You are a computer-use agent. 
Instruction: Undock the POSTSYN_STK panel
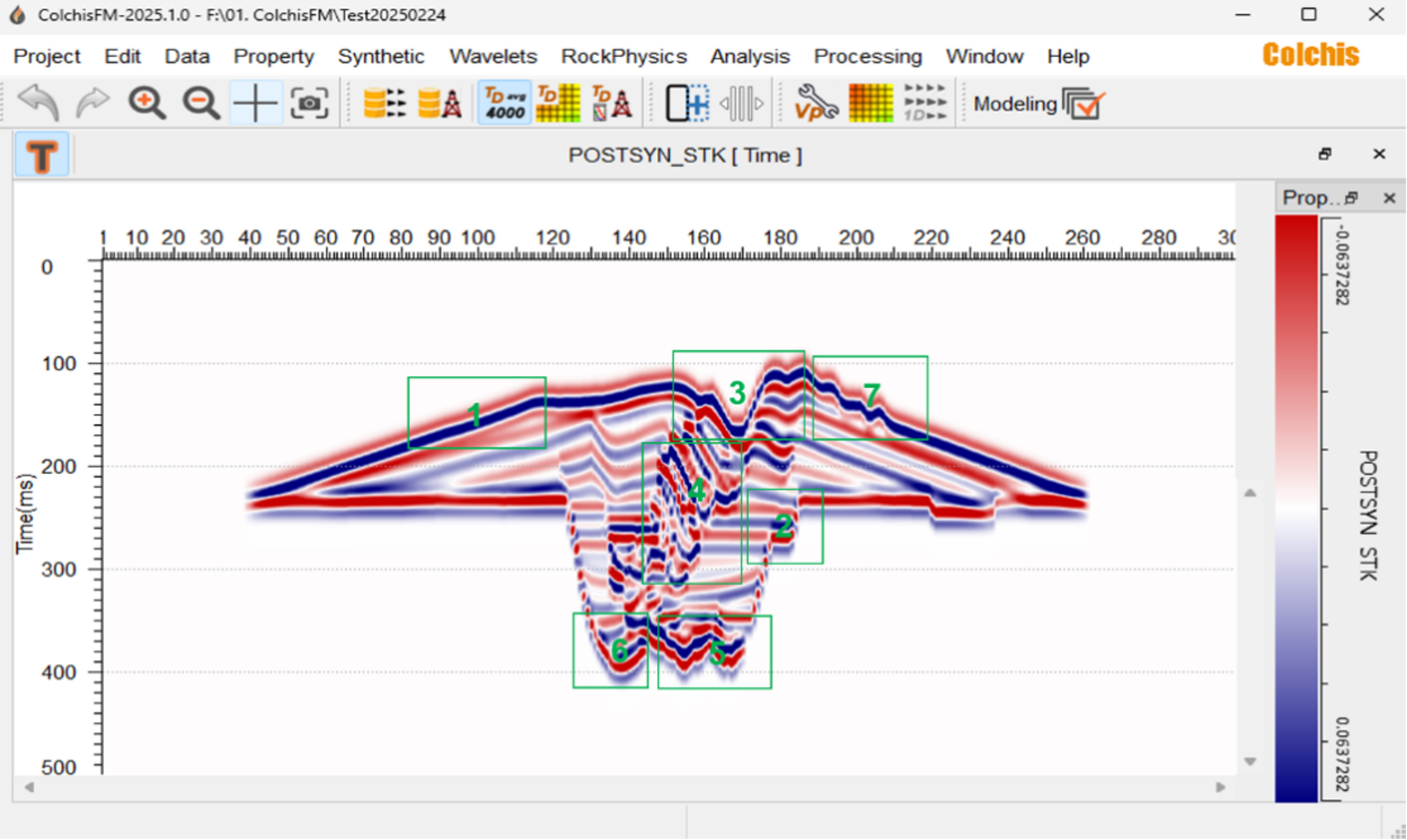coord(1325,155)
